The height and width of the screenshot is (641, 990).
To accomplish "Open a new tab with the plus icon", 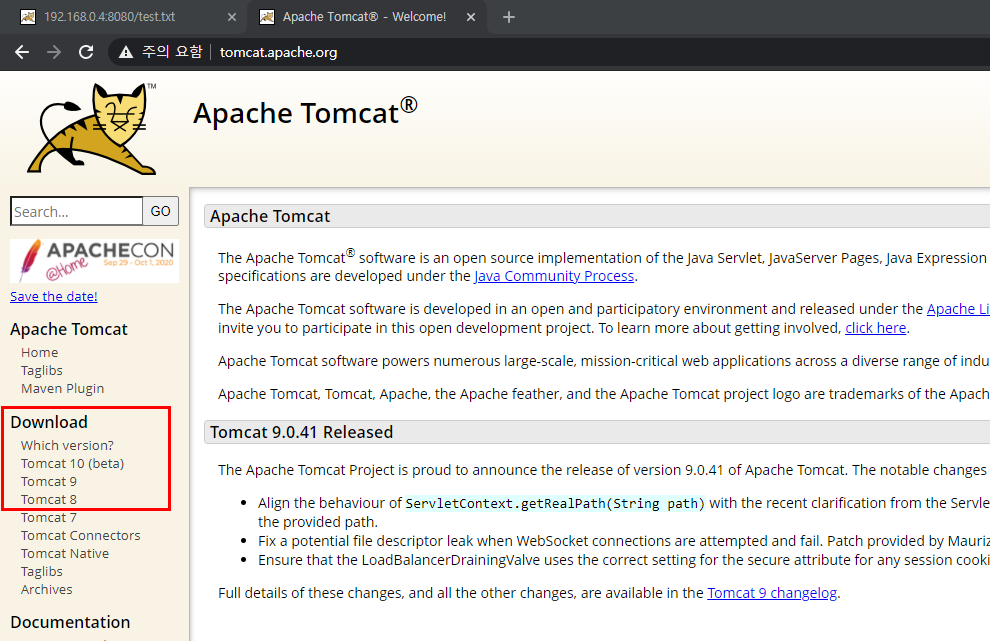I will 509,17.
